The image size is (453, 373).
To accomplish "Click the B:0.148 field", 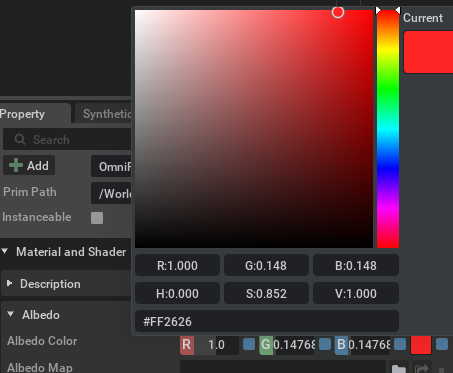I will pos(356,265).
